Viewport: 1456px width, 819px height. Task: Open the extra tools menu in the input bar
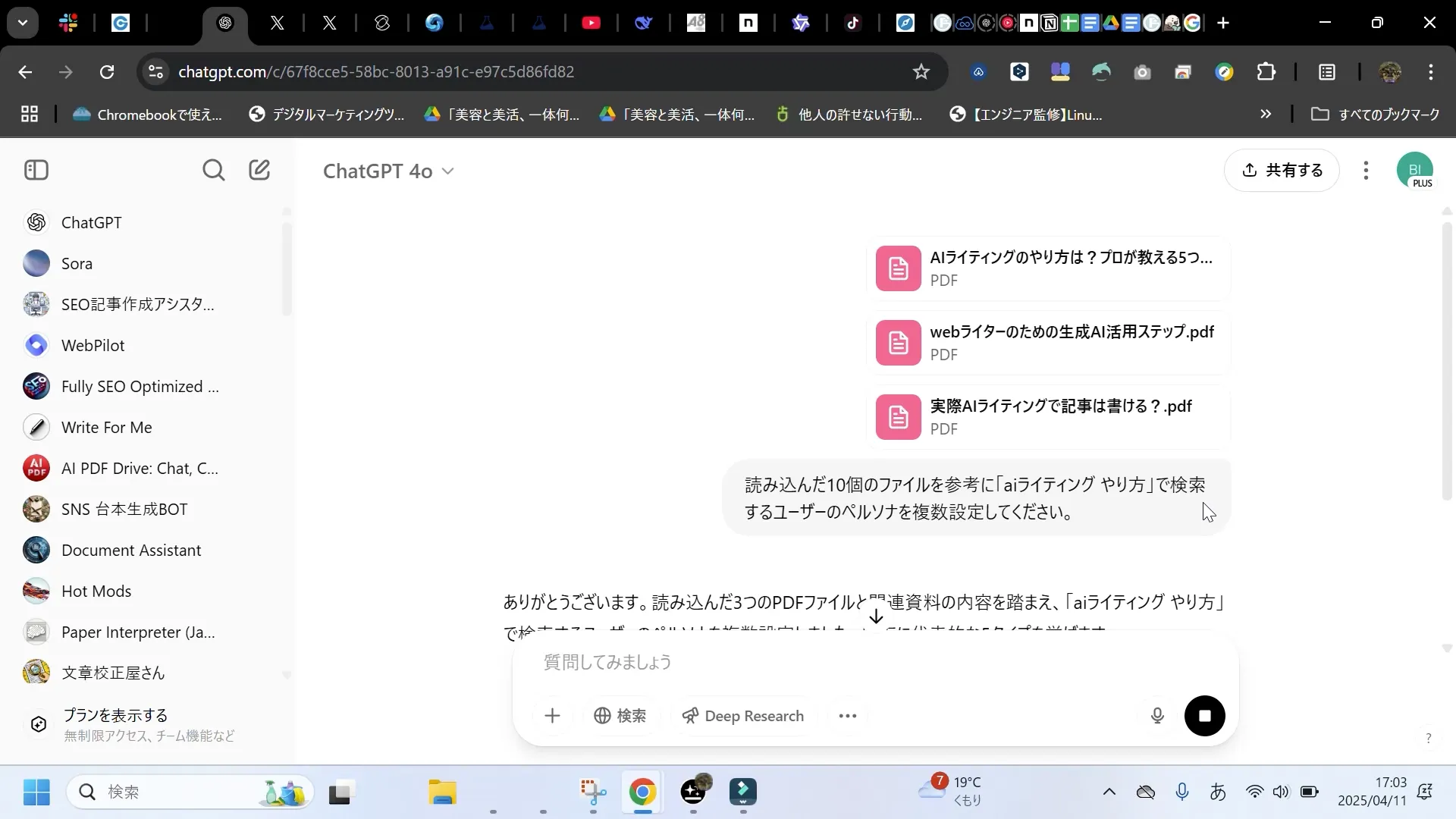tap(847, 715)
